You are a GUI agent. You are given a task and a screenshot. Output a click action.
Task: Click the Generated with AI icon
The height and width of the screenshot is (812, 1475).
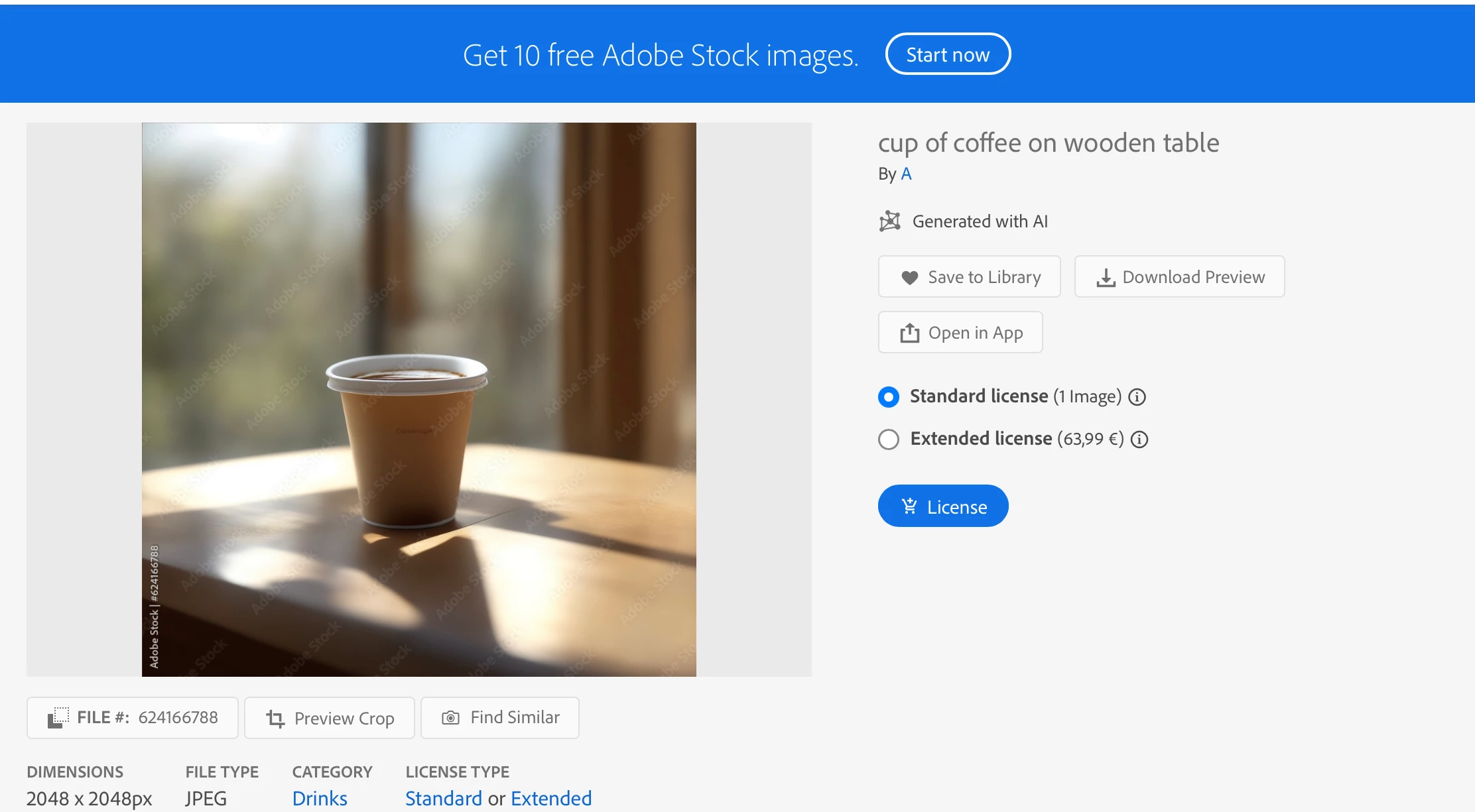click(889, 221)
